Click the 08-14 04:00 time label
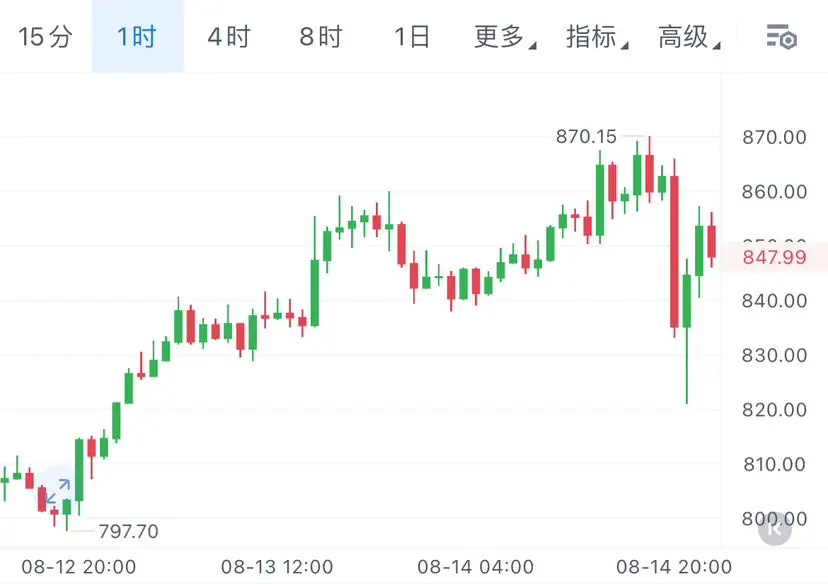Screen dimensions: 828x584 point(475,567)
